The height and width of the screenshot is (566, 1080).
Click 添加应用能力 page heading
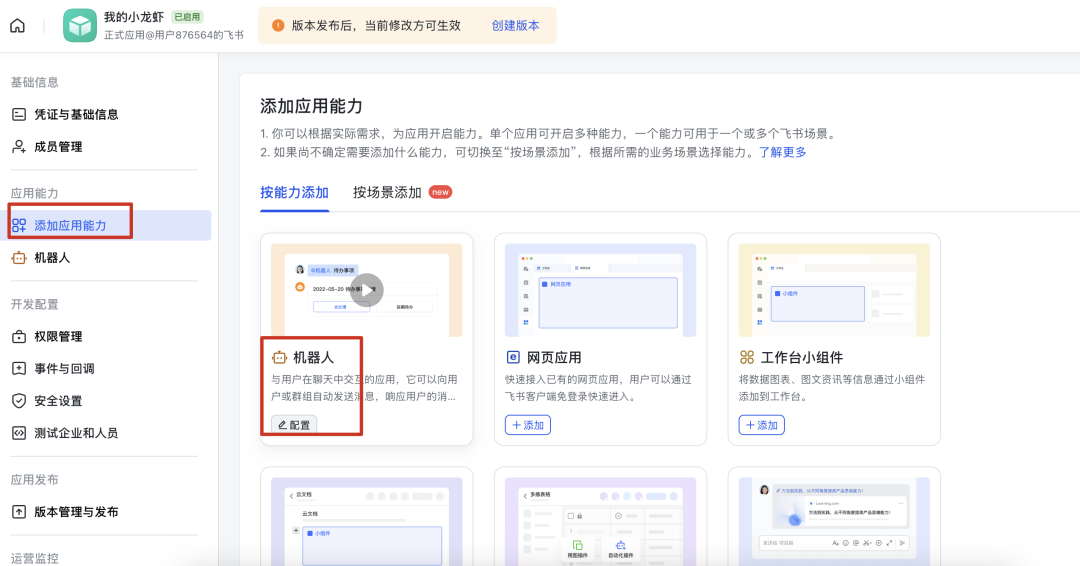point(311,106)
